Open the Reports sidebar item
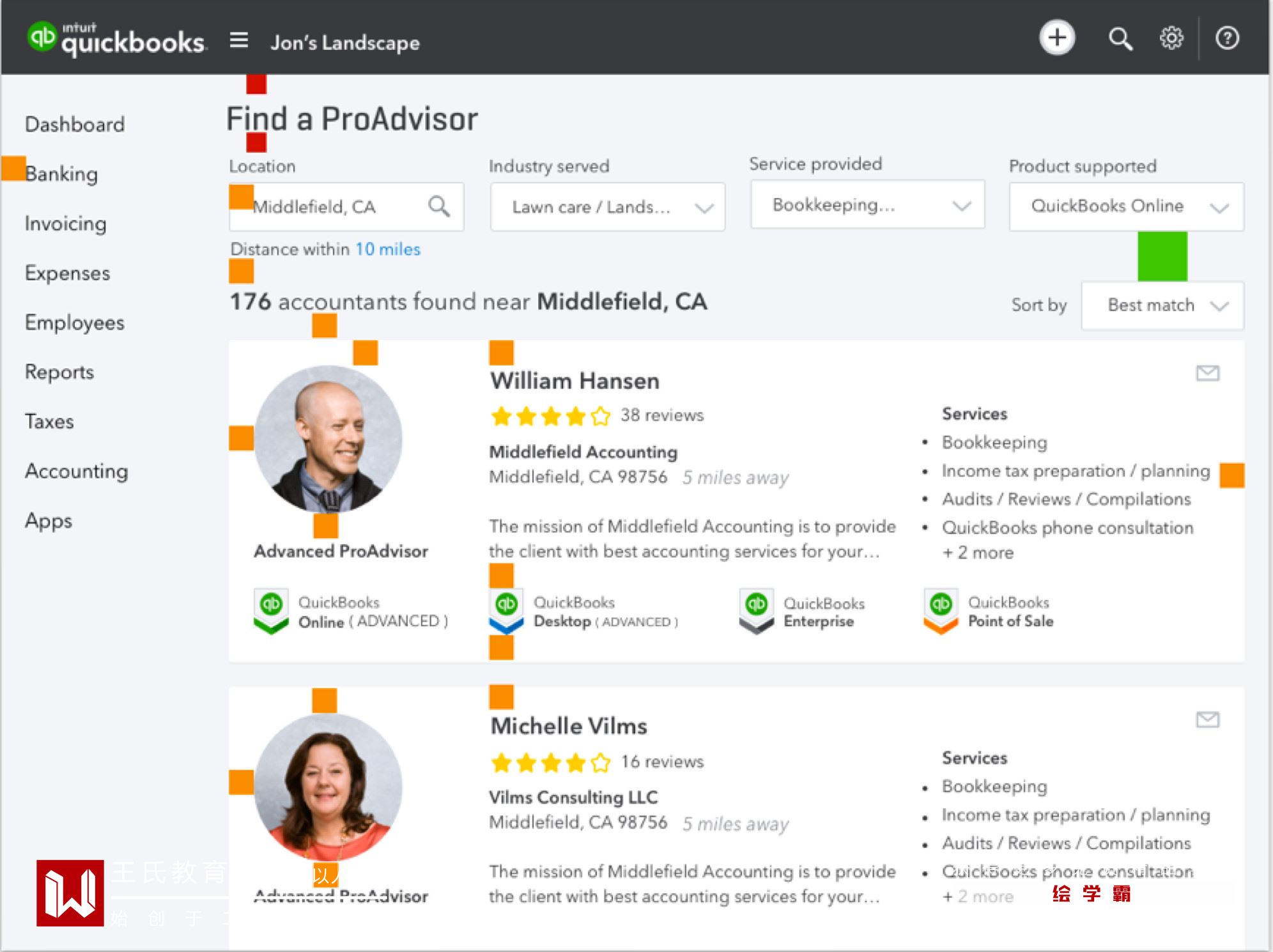1273x952 pixels. (59, 372)
